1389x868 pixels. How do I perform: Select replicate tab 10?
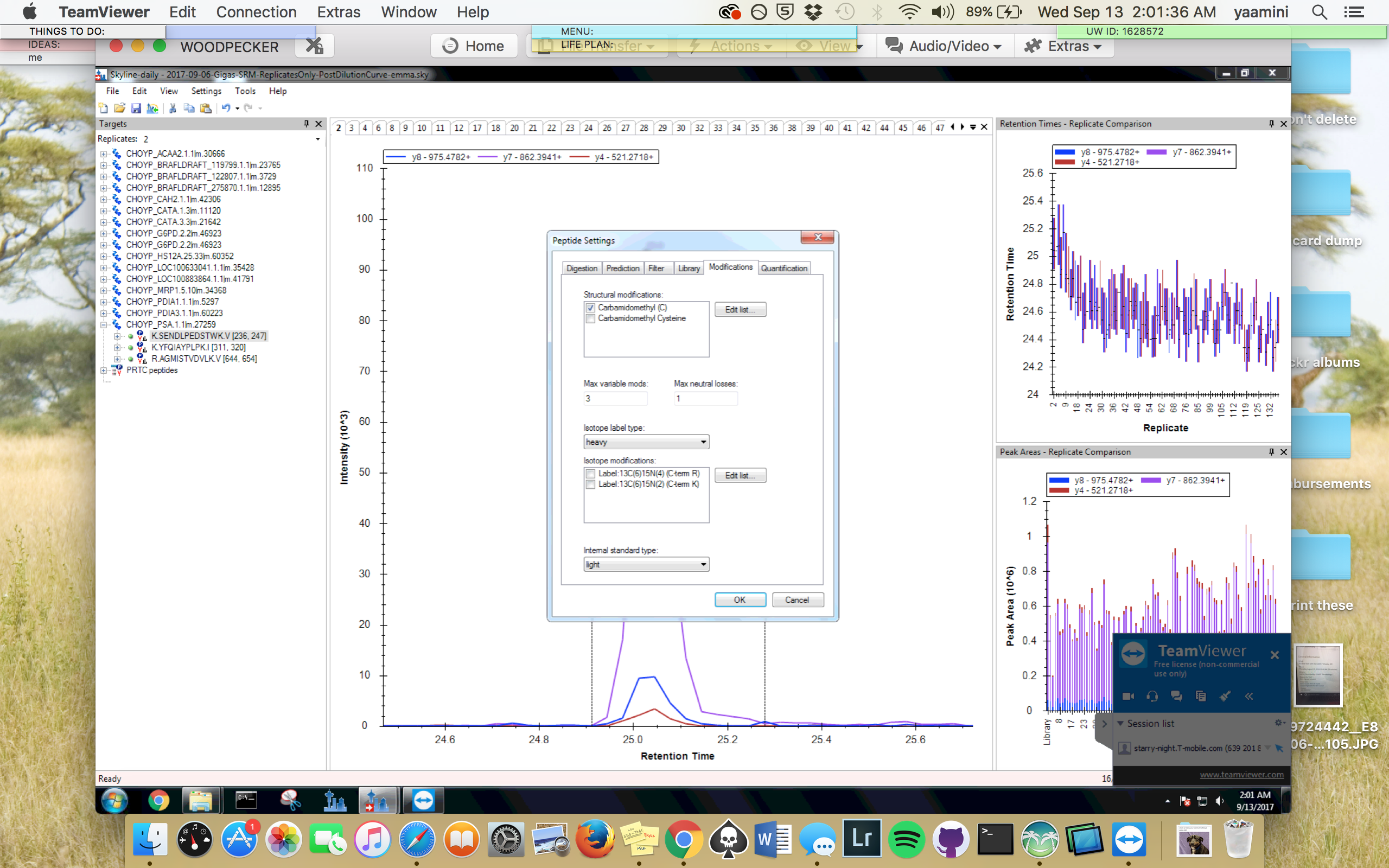click(x=421, y=127)
